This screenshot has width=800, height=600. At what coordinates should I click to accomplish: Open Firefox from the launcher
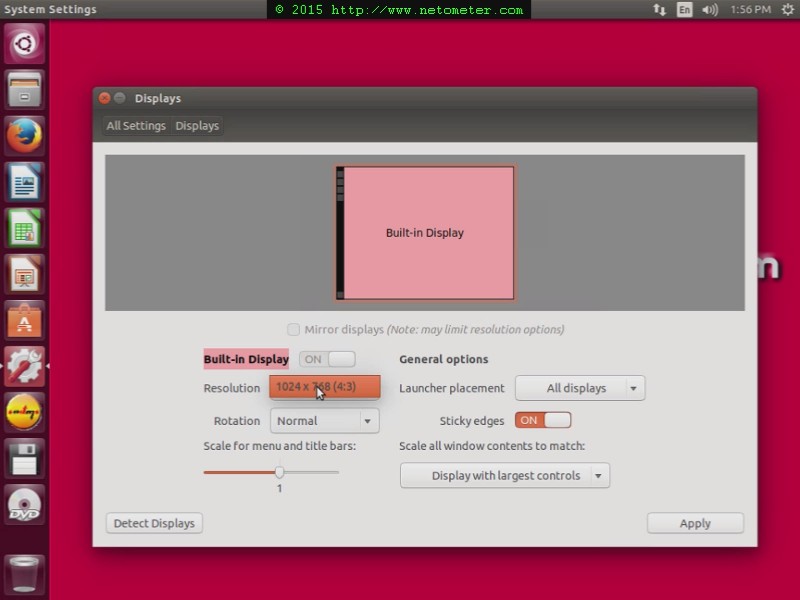(23, 134)
